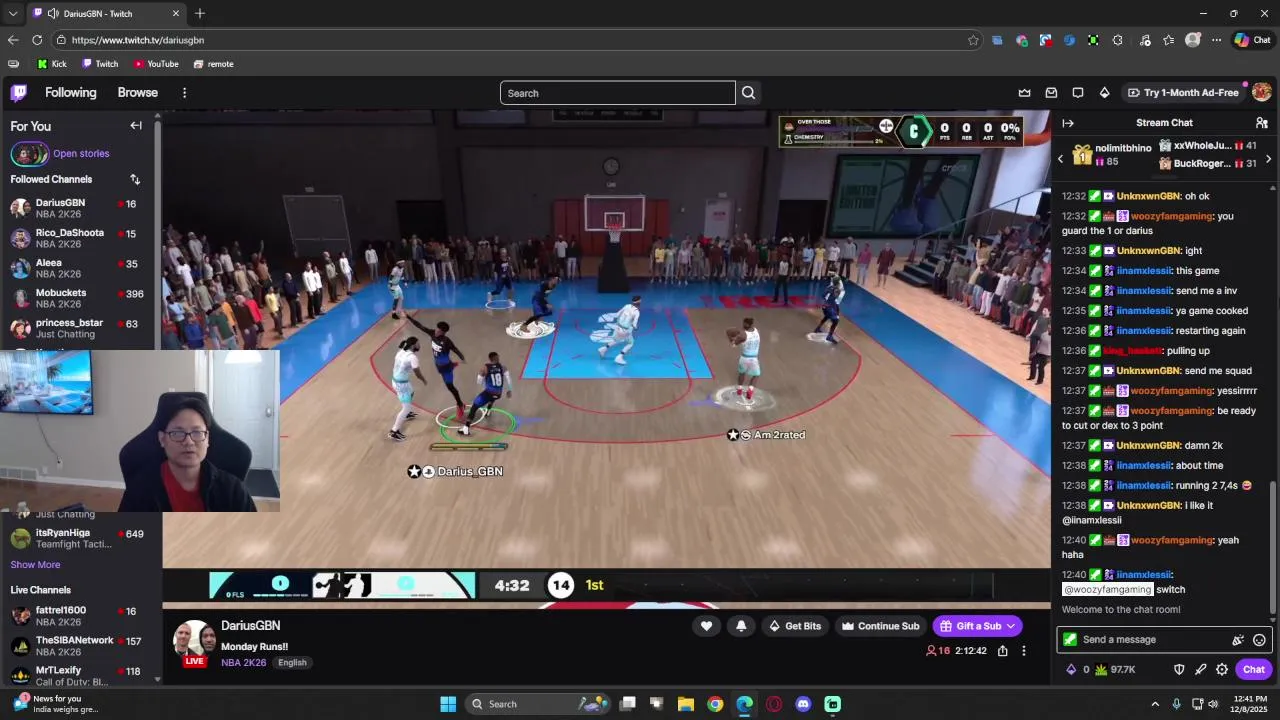Mute the DariusGBN browser tab audio
This screenshot has width=1280, height=720.
[52, 14]
